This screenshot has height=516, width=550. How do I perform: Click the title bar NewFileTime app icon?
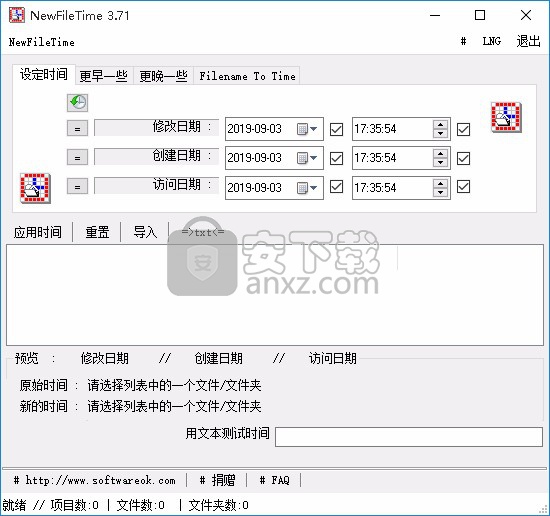click(17, 15)
